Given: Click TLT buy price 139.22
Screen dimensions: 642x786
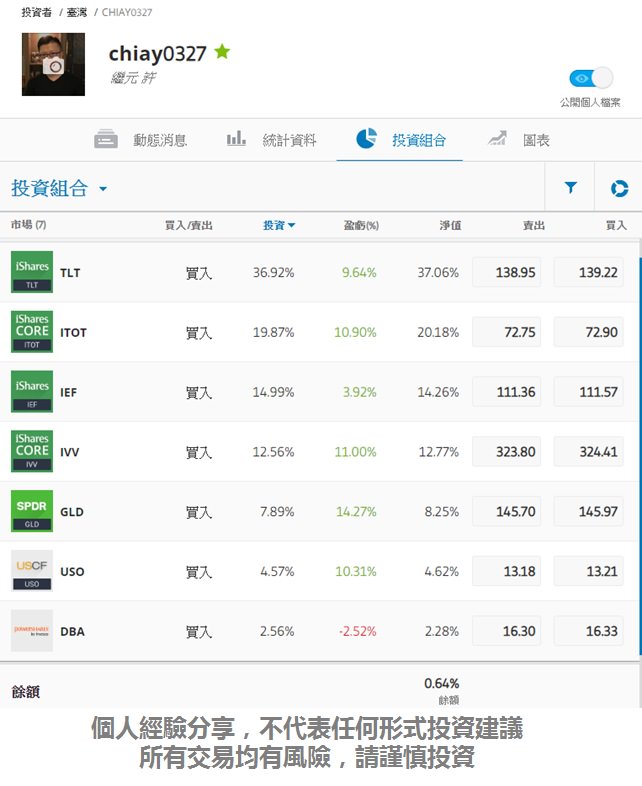Looking at the screenshot, I should click(589, 272).
